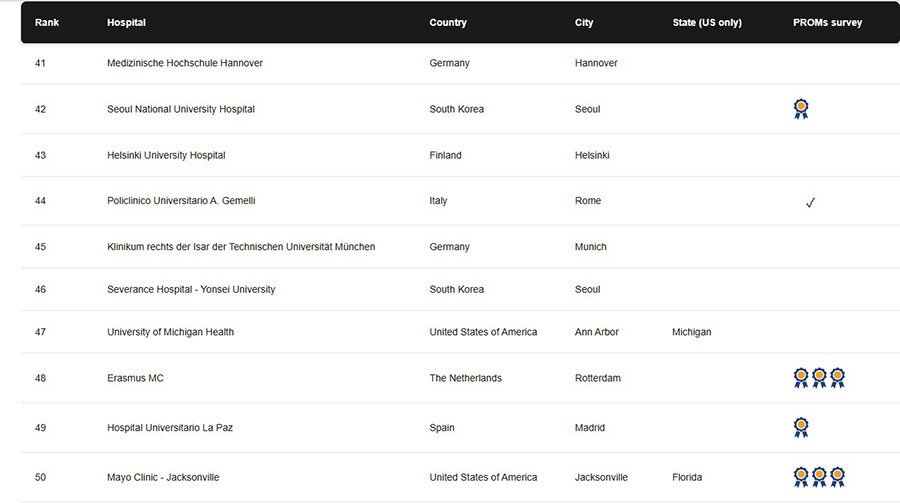Select Helsinki University Hospital name
900x503 pixels.
click(166, 155)
